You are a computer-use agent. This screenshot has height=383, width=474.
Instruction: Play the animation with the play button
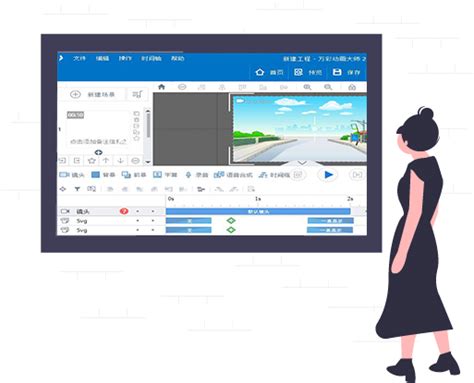(x=328, y=175)
